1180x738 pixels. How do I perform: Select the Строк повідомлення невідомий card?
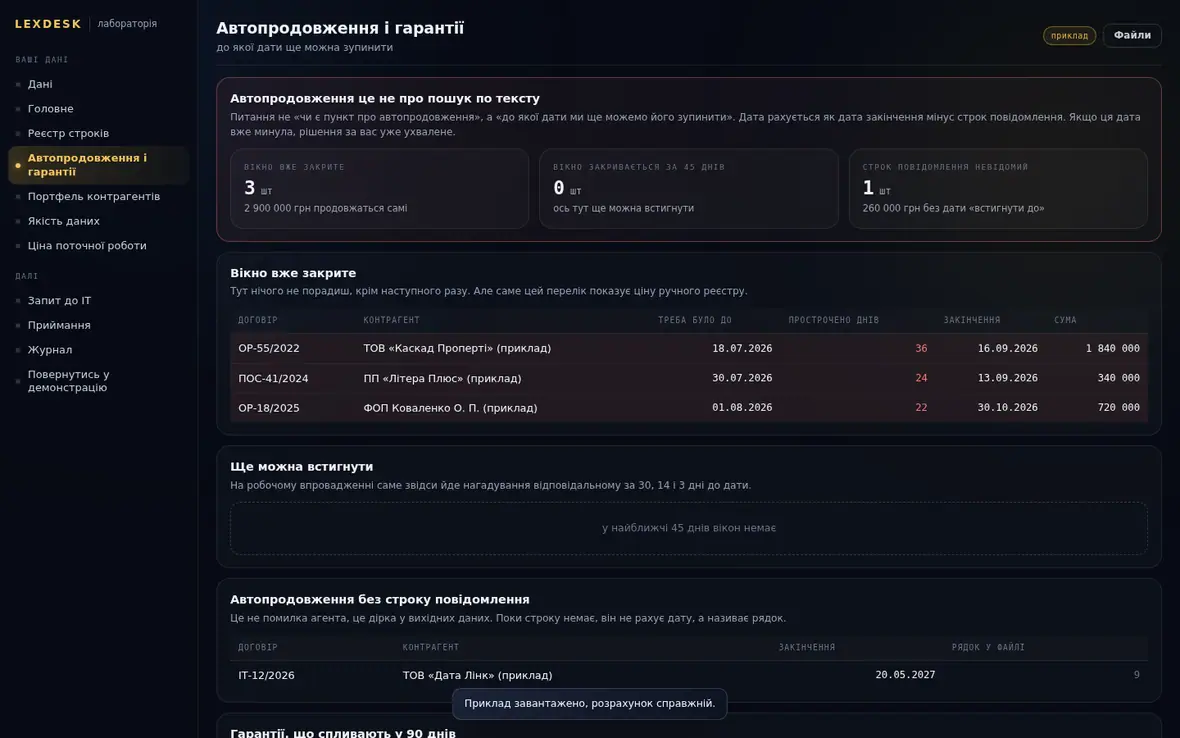[x=998, y=188]
